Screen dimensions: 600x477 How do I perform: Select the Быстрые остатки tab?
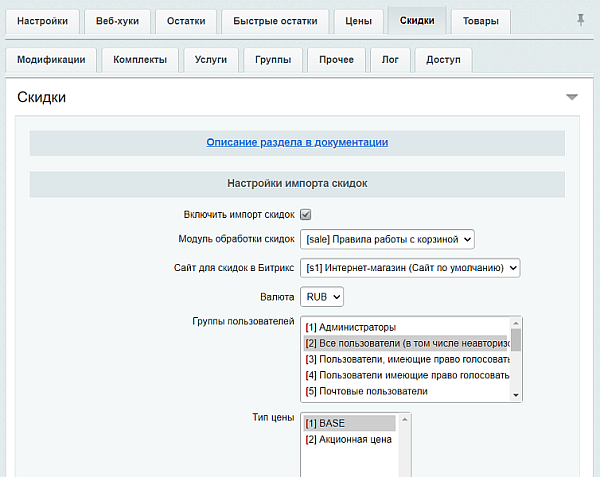[x=273, y=21]
